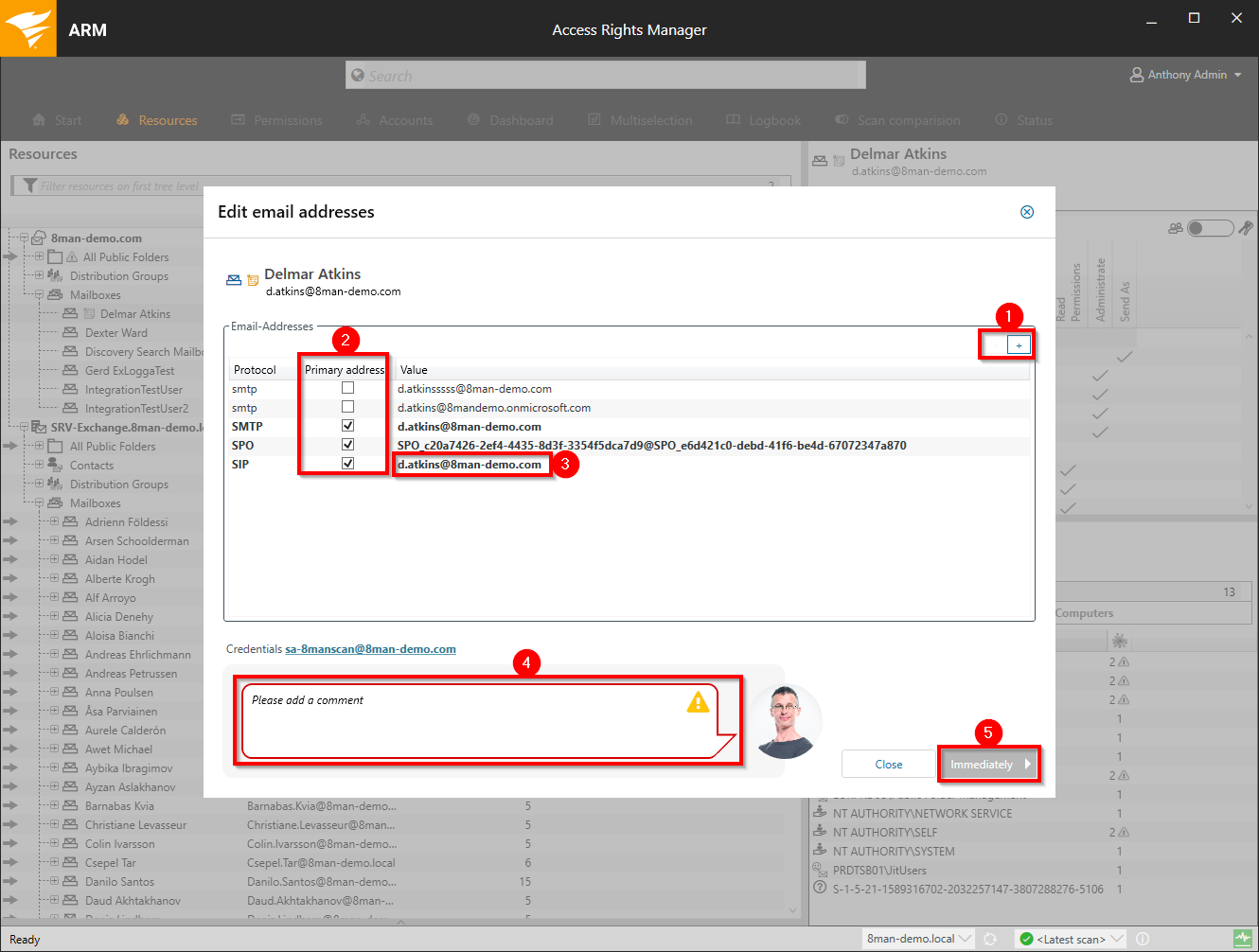Screen dimensions: 1259x952
Task: Select the Danilo Santos row
Action: click(x=119, y=881)
